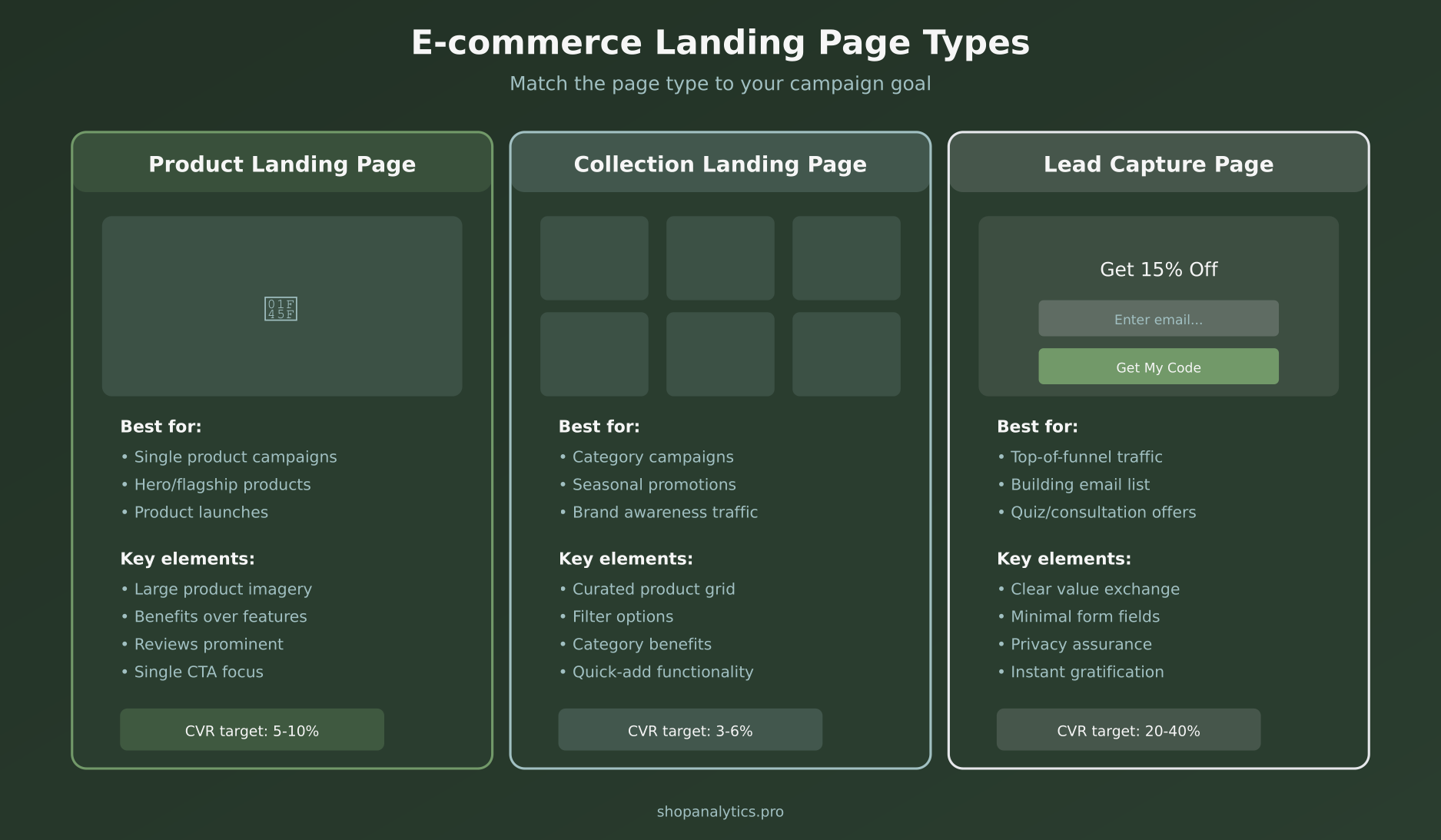Collapse the 'Best for:' section in Lead Capture card
This screenshot has width=1441, height=840.
1037,426
